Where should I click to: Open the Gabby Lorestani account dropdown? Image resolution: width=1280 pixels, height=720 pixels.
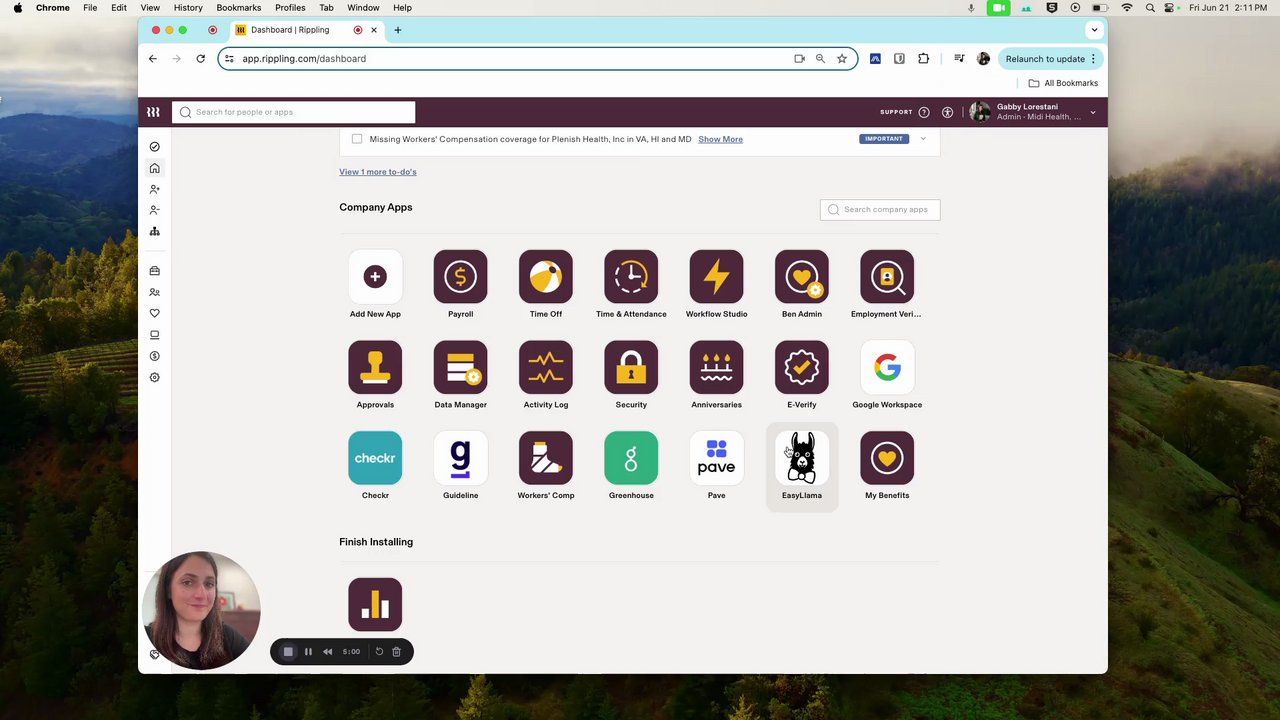tap(1033, 112)
